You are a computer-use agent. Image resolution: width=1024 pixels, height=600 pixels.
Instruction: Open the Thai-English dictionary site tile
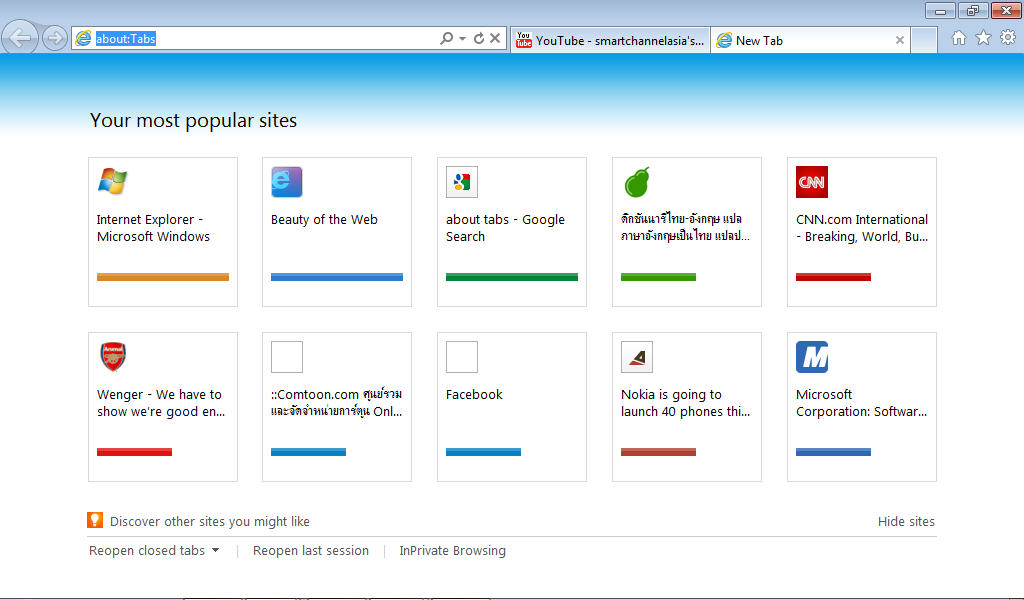[x=686, y=232]
